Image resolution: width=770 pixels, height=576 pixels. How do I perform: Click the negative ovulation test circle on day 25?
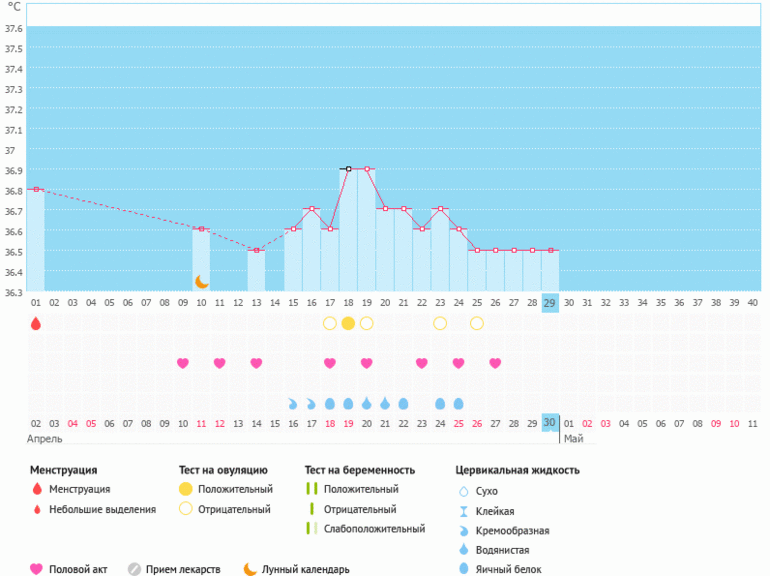coord(477,323)
